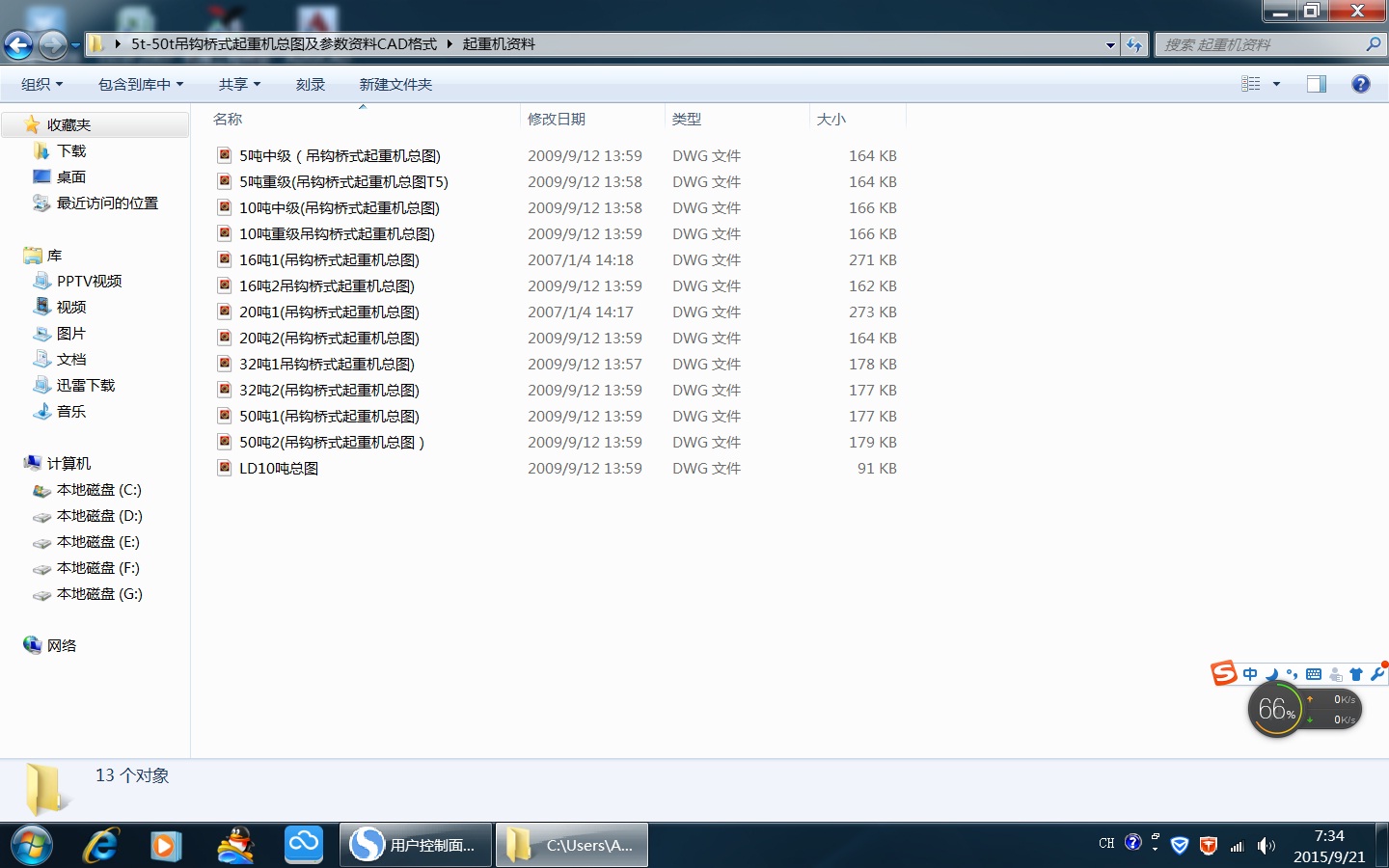Open the recent pages arrow beside Forward
1389x868 pixels.
coord(75,44)
